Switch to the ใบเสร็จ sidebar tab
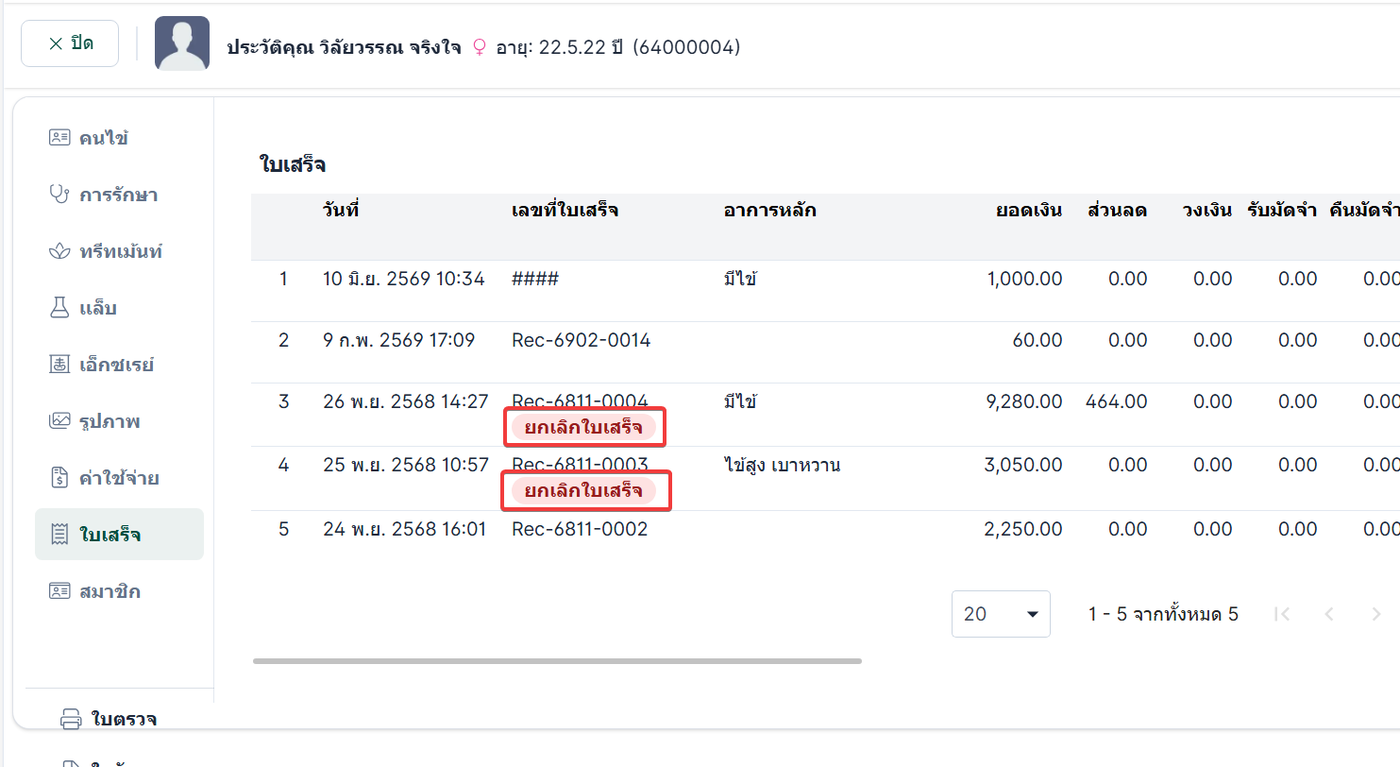 click(119, 534)
